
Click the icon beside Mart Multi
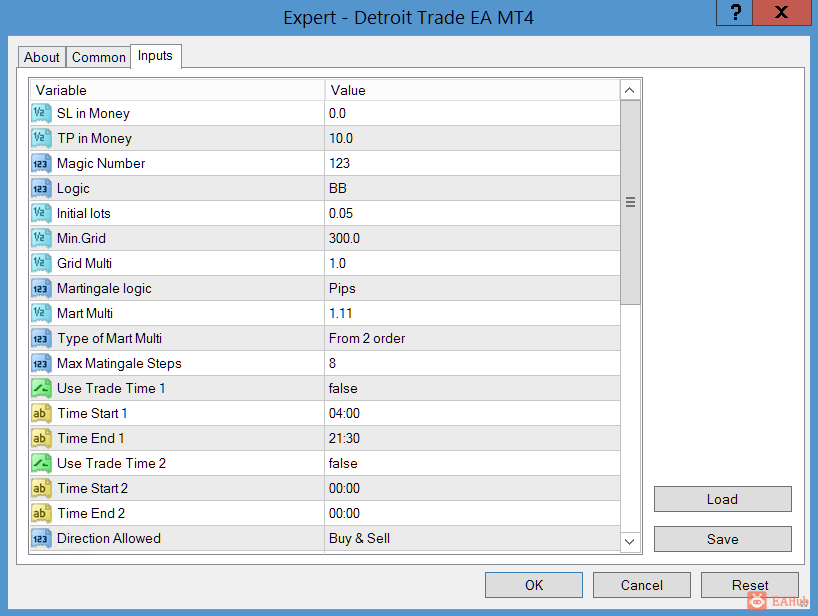coord(41,313)
